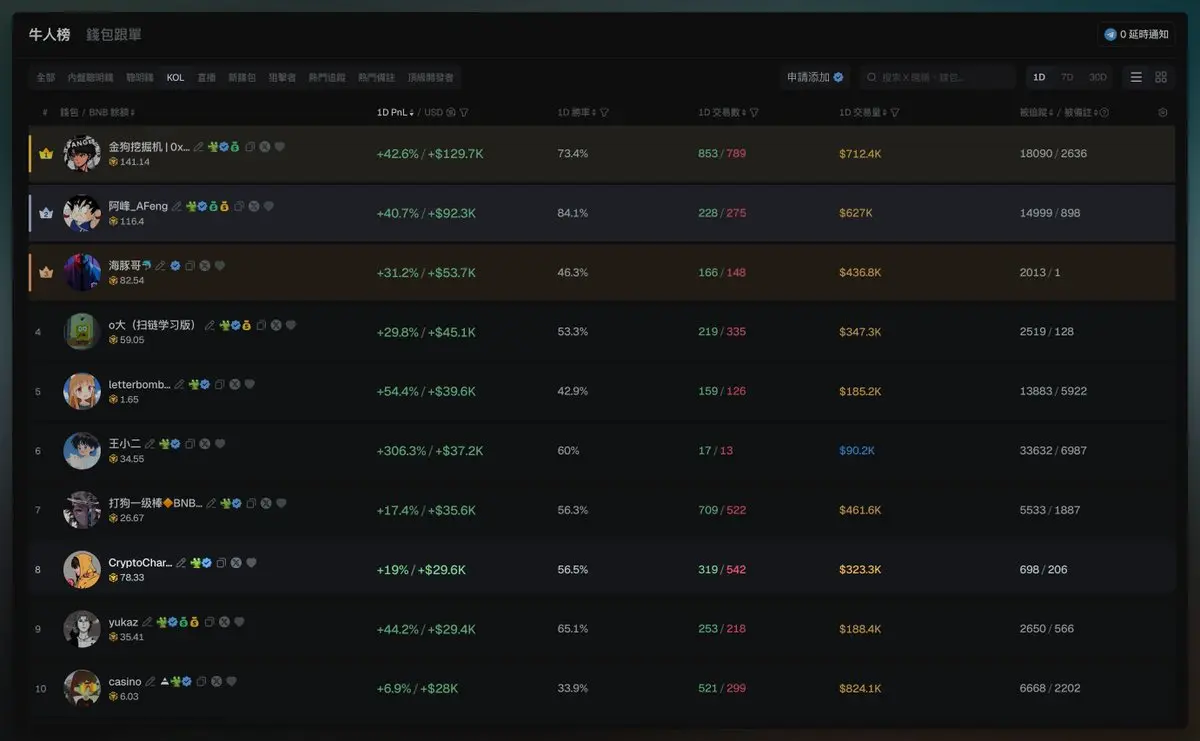Open 0 延時通知 button
This screenshot has height=741, width=1200.
click(x=1136, y=34)
